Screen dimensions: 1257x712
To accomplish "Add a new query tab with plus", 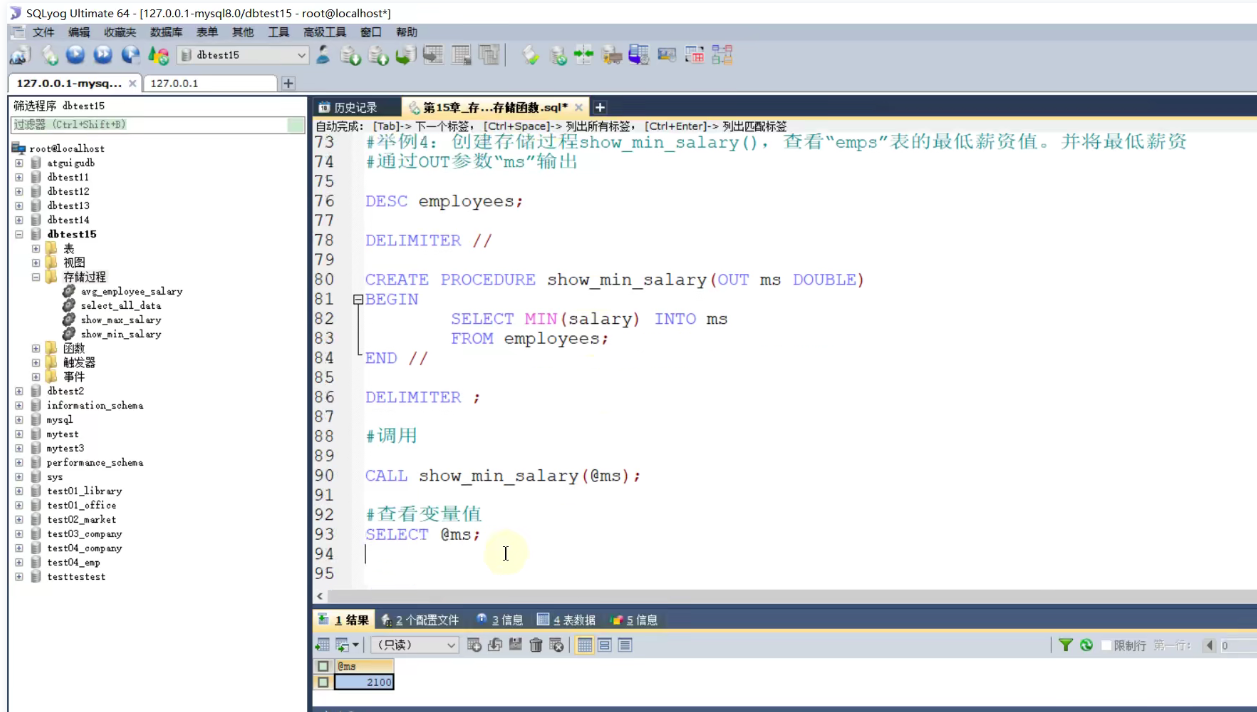I will 600,107.
